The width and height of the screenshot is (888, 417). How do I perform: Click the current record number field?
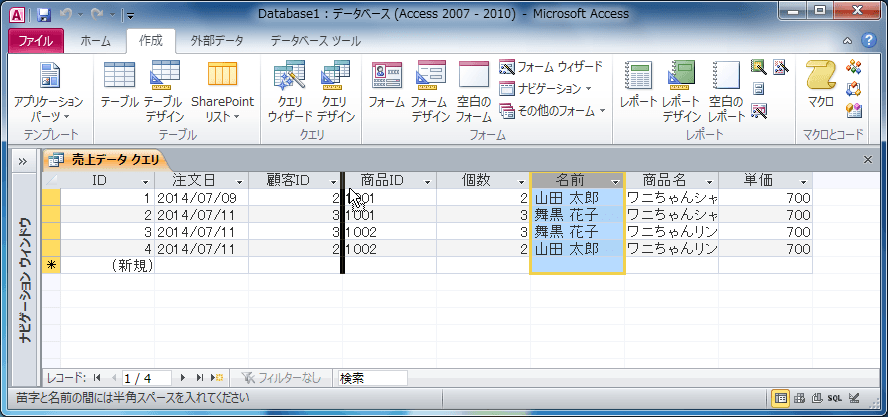click(146, 378)
